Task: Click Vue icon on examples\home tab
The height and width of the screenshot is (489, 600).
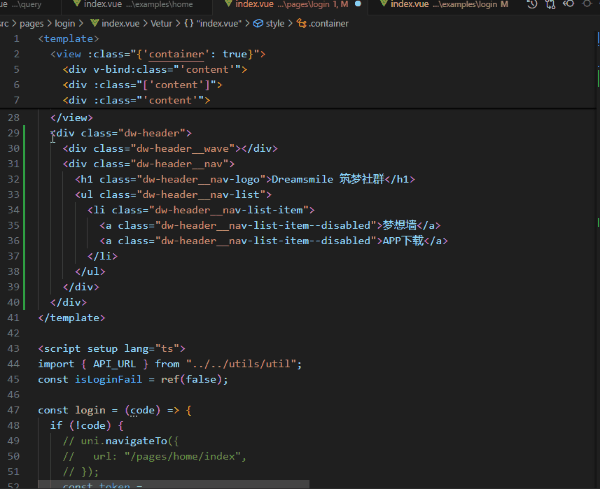Action: coord(77,4)
